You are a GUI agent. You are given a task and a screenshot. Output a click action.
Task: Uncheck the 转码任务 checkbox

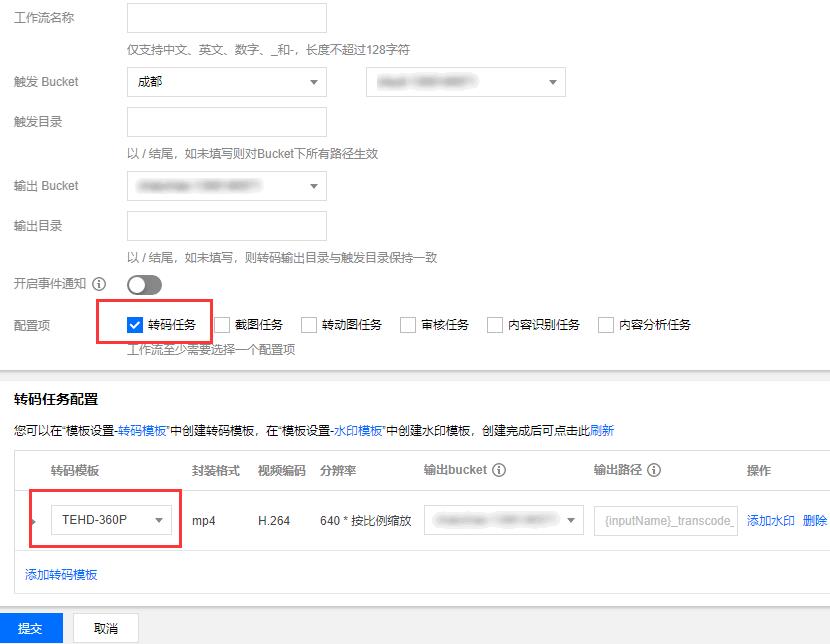[x=135, y=324]
